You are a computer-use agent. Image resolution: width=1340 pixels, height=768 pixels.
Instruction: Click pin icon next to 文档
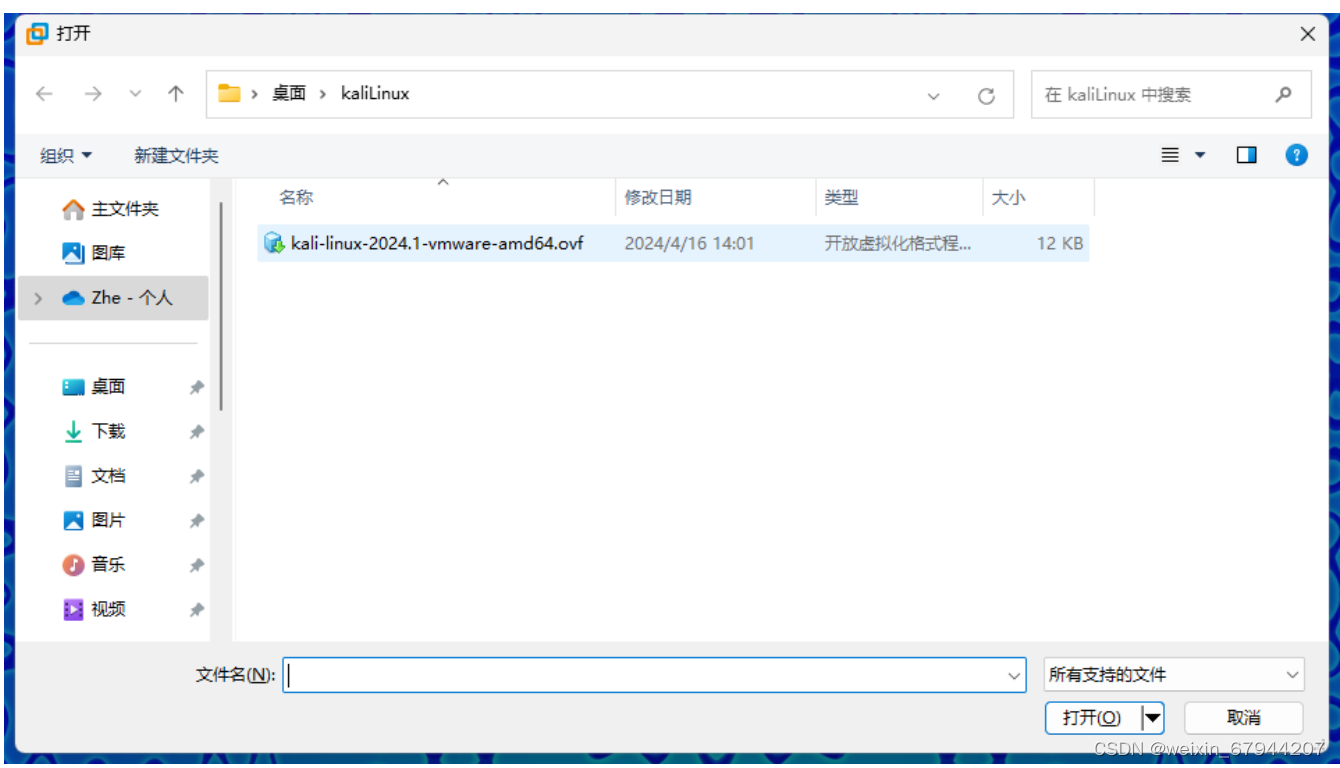point(197,476)
